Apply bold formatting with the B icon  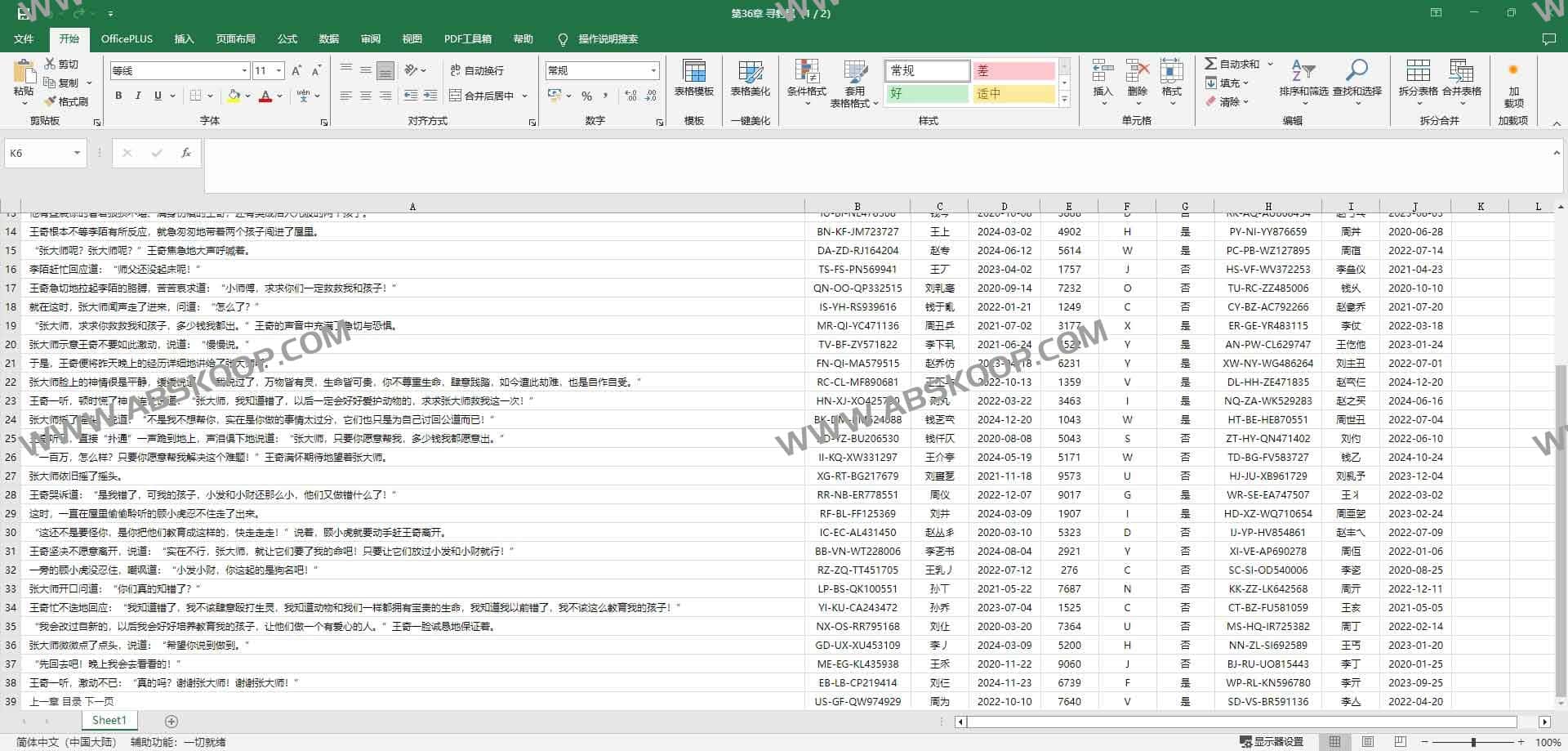(x=118, y=96)
